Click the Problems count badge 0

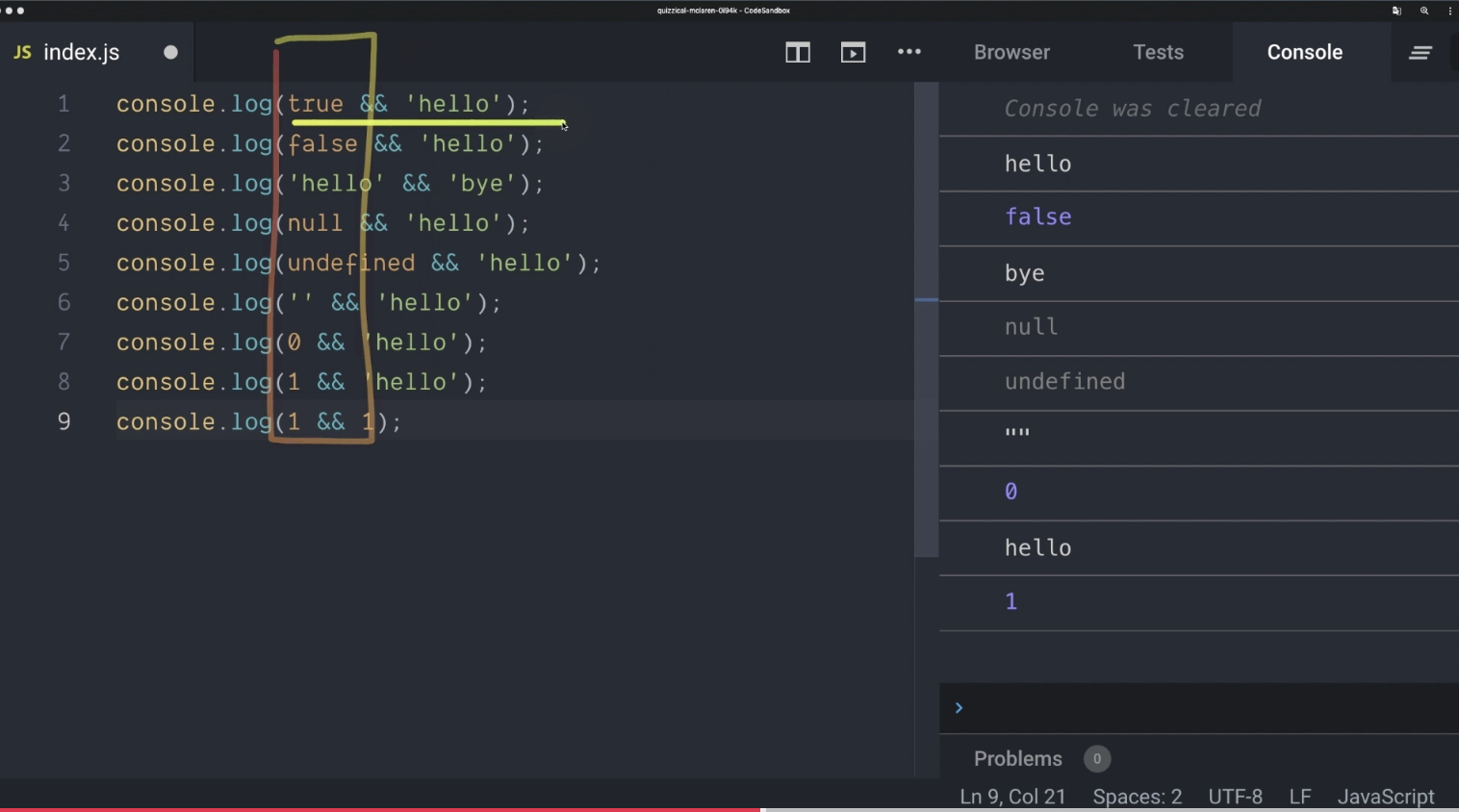1097,759
